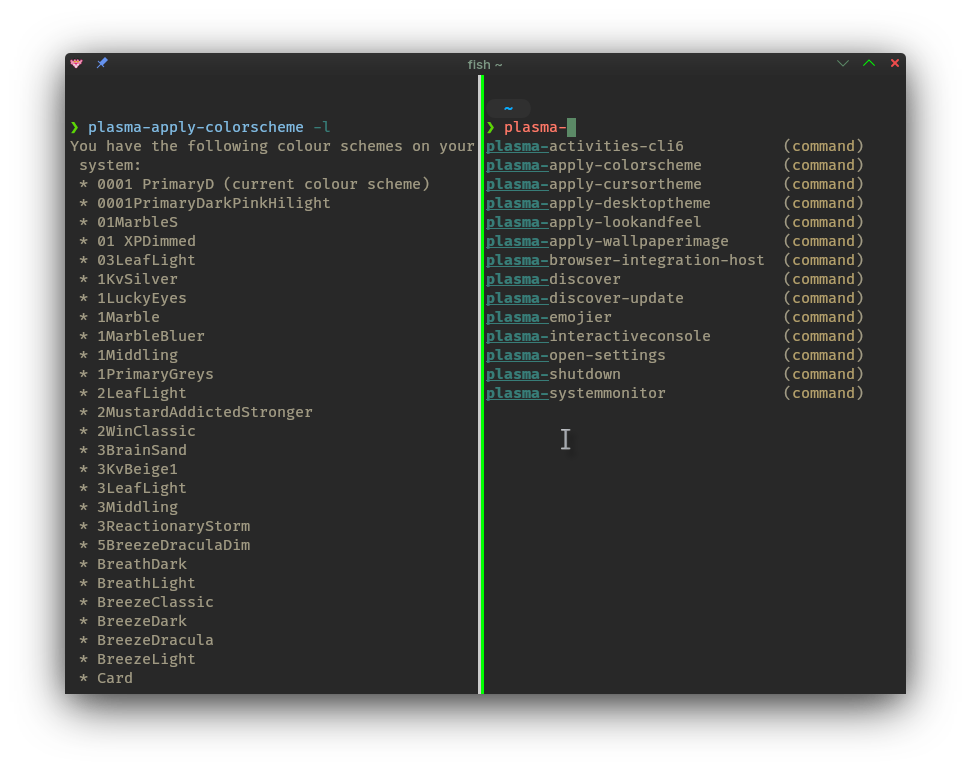Click the 'fish ~' window title
Image resolution: width=971 pixels, height=771 pixels.
485,64
